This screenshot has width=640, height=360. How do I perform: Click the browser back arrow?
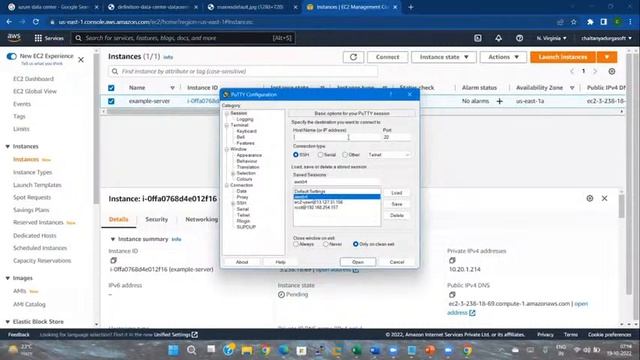point(9,22)
